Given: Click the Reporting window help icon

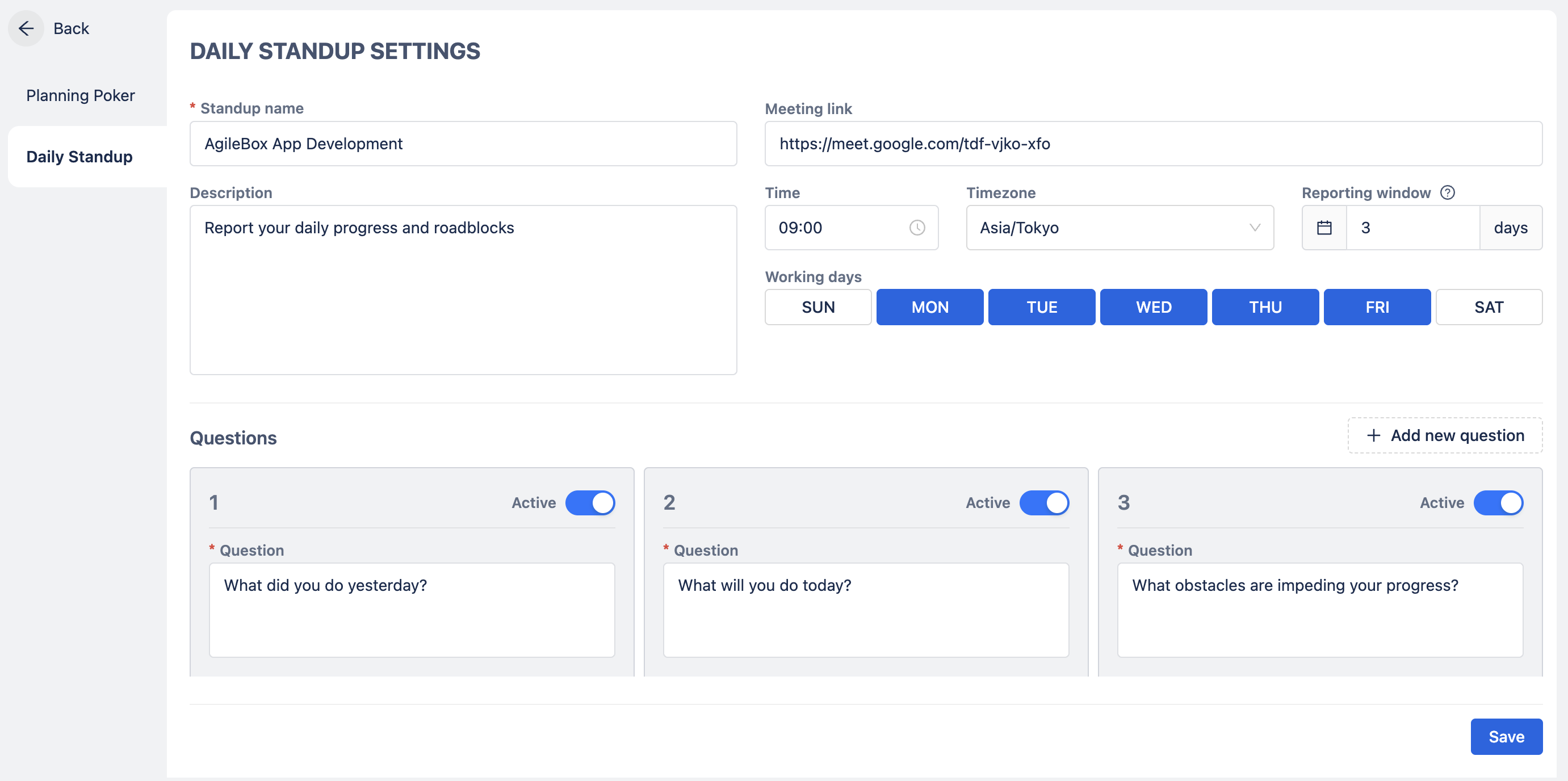Looking at the screenshot, I should (1448, 192).
